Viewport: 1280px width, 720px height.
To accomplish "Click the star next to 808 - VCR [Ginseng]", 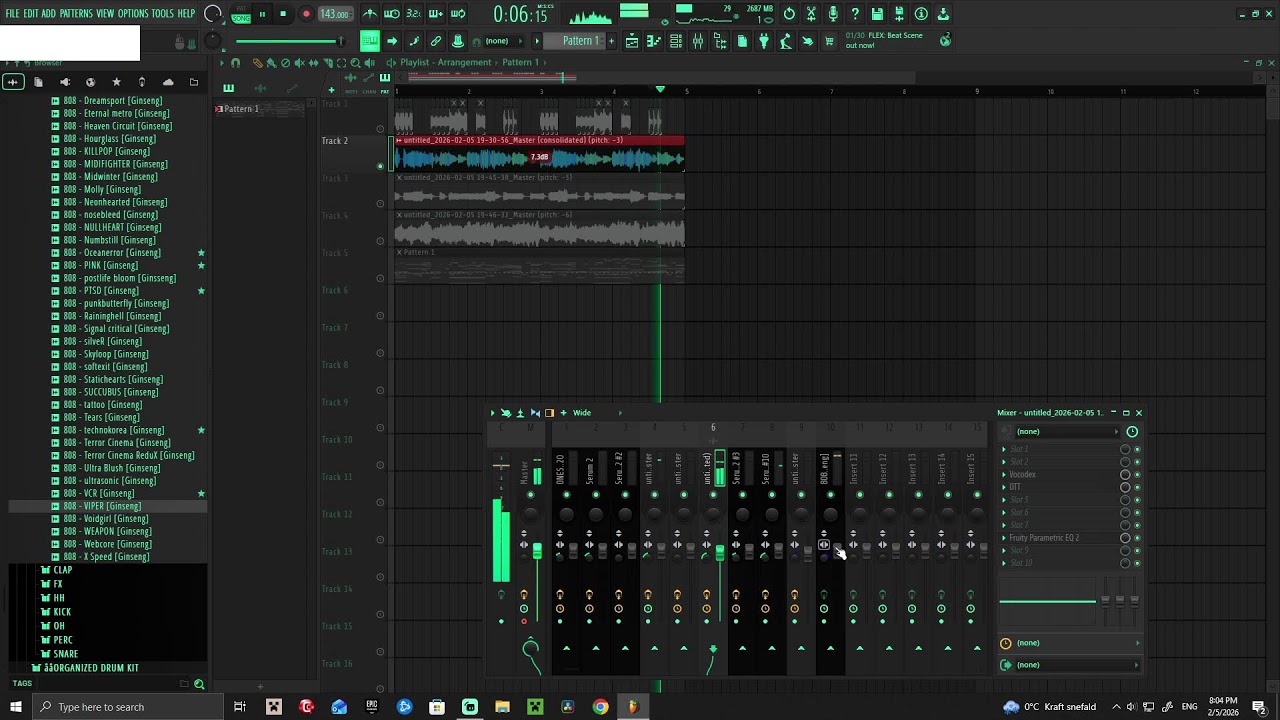I will pyautogui.click(x=201, y=493).
